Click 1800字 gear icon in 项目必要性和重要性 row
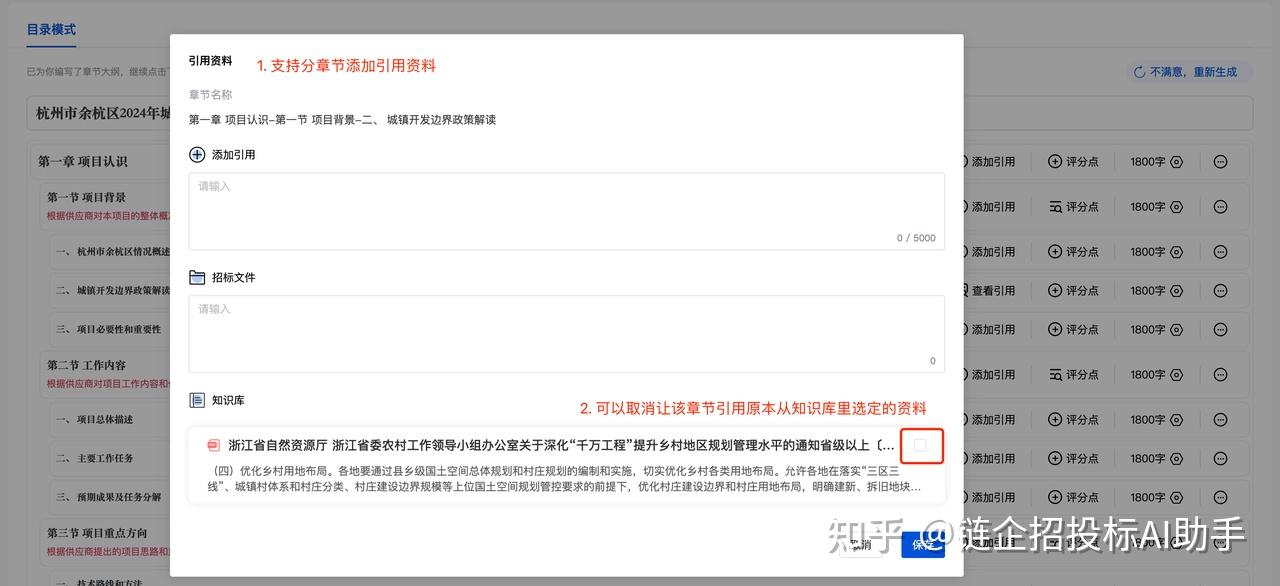The width and height of the screenshot is (1280, 586). pyautogui.click(x=1176, y=330)
